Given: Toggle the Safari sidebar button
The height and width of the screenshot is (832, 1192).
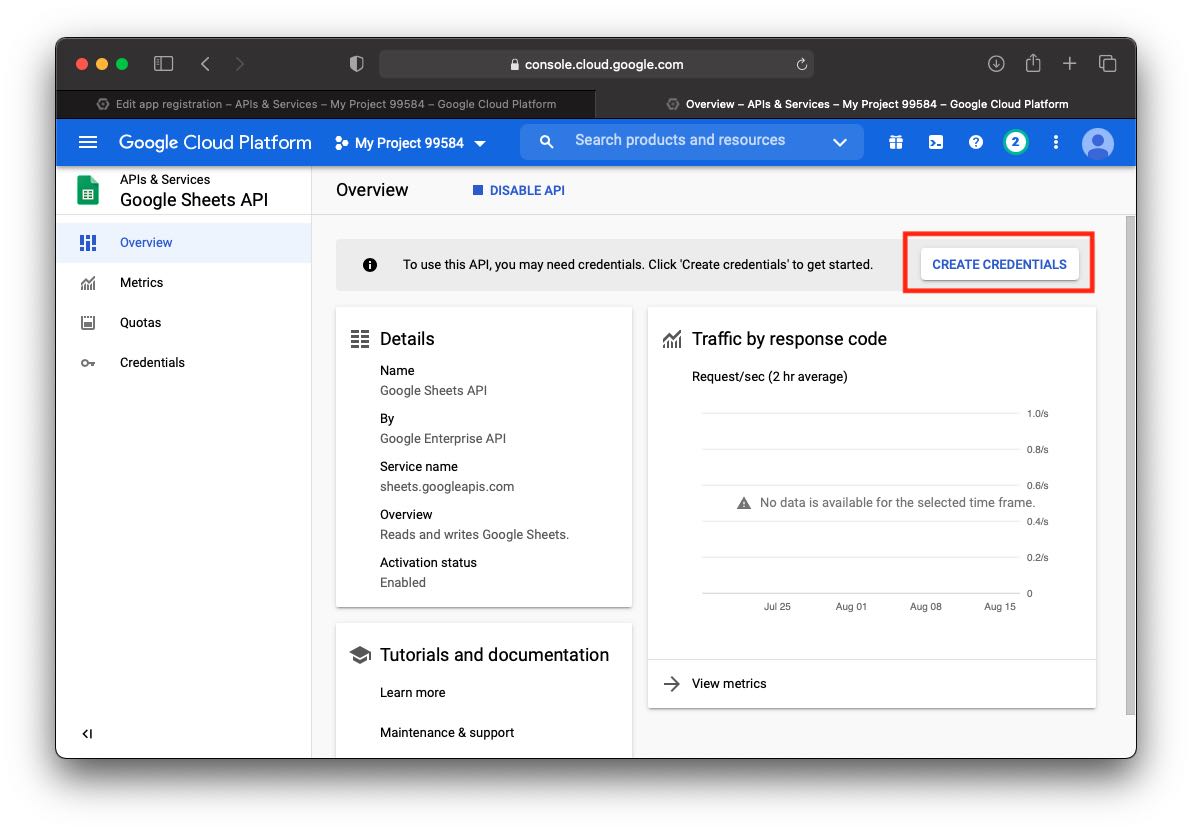Looking at the screenshot, I should tap(163, 64).
